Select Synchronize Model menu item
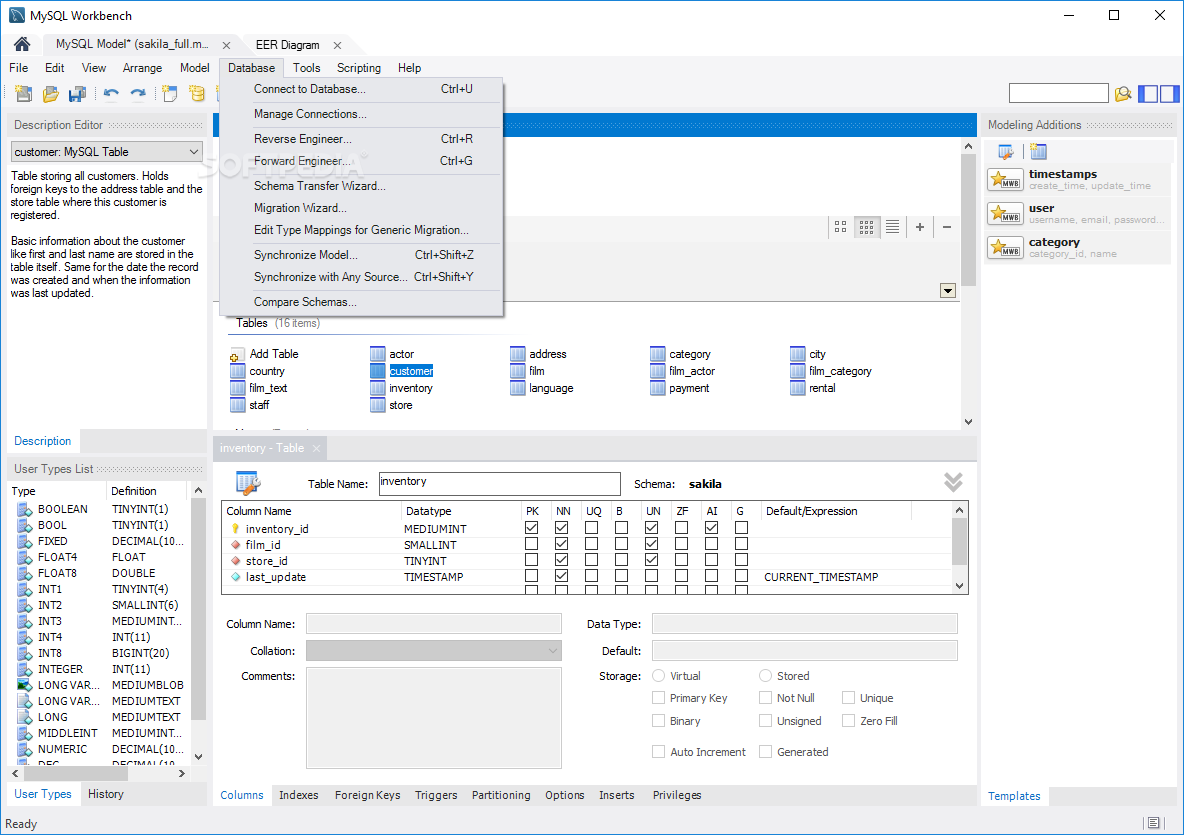Image resolution: width=1184 pixels, height=835 pixels. tap(306, 255)
